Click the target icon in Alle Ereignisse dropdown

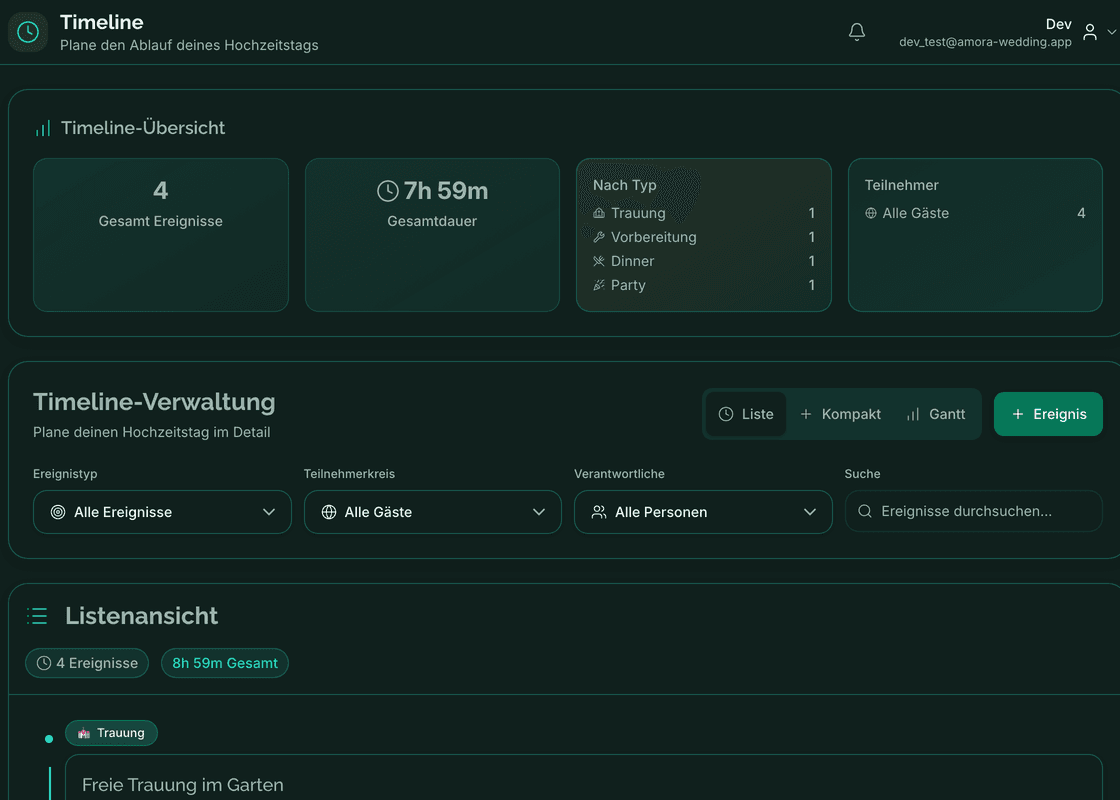pos(58,512)
